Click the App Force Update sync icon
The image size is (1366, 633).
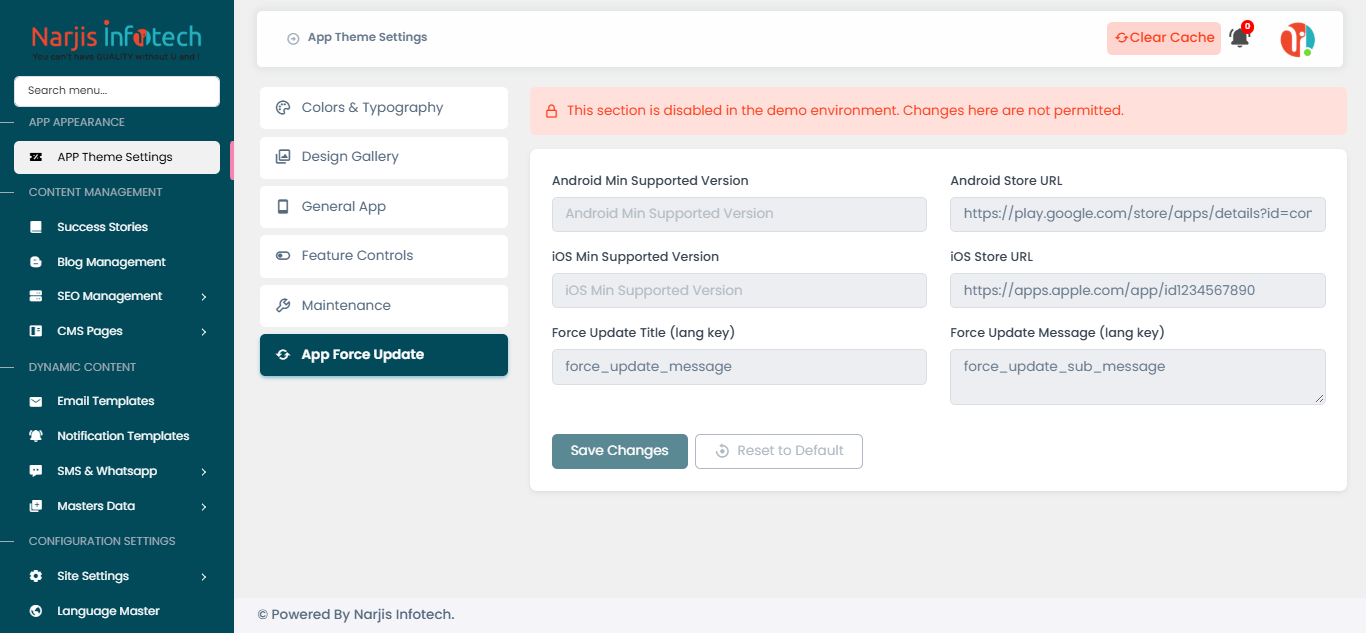(283, 355)
